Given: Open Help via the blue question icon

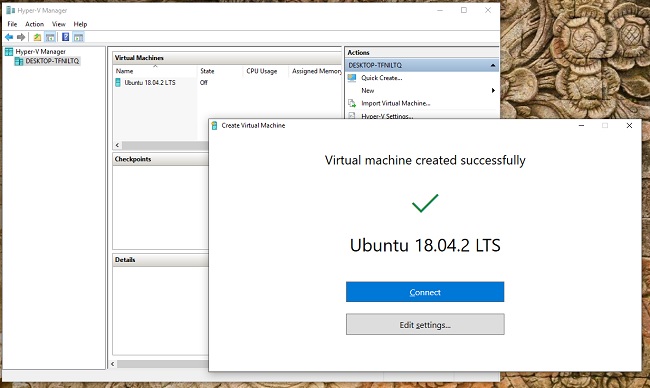Looking at the screenshot, I should (x=65, y=37).
